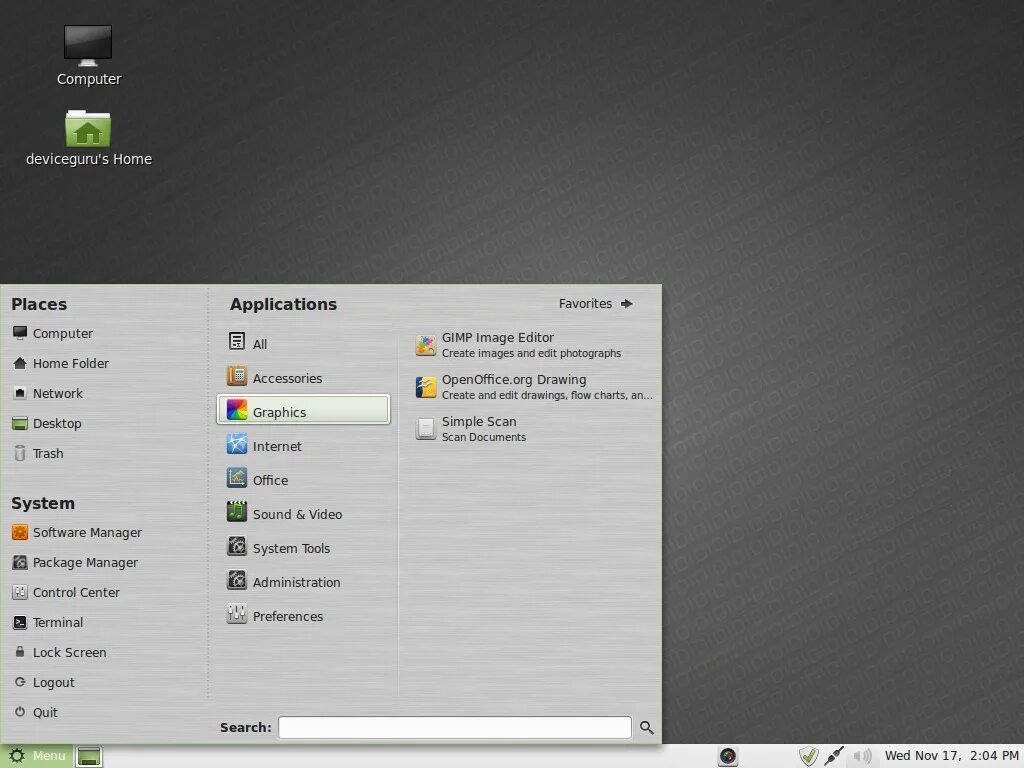Viewport: 1024px width, 768px height.
Task: Select the Accessories category label
Action: click(287, 378)
